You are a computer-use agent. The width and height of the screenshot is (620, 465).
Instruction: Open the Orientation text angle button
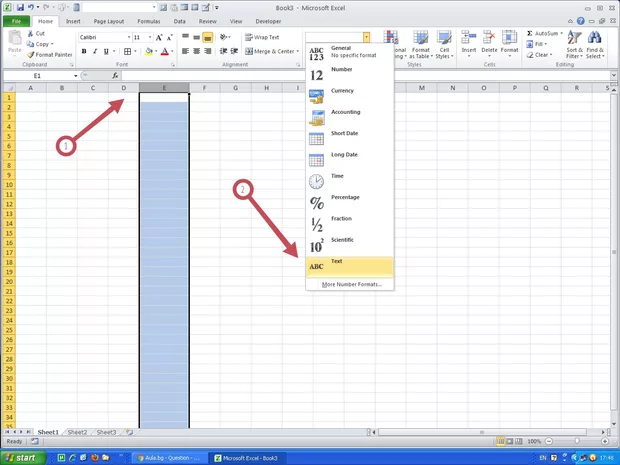pos(225,37)
